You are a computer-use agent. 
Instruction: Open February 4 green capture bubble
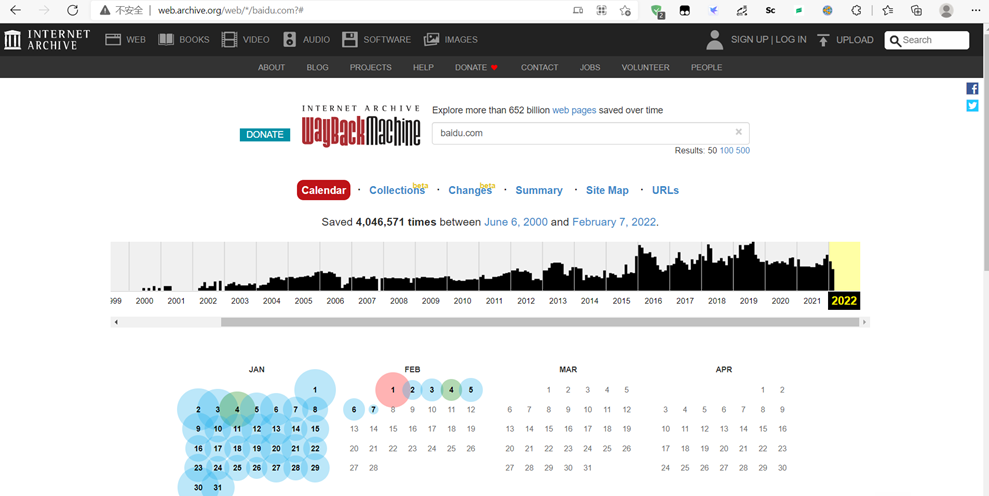tap(451, 390)
